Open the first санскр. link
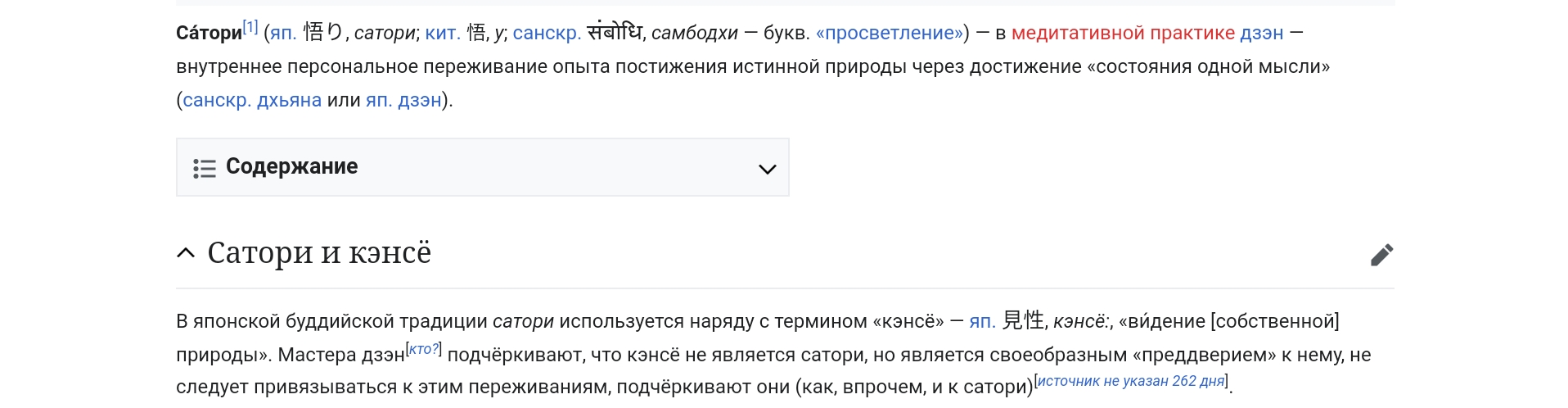This screenshot has width=1568, height=408. click(547, 33)
